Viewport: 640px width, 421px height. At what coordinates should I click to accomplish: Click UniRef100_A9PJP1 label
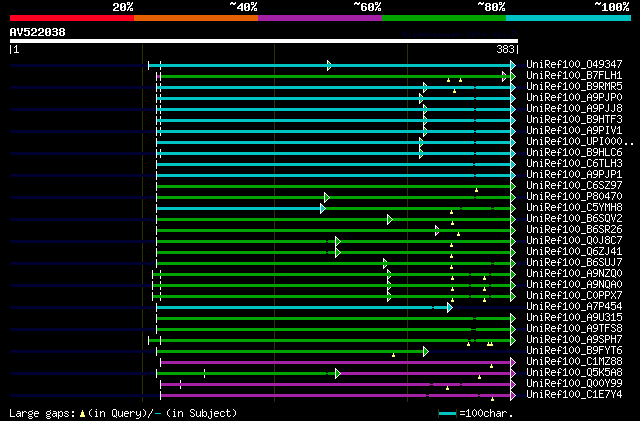(574, 175)
